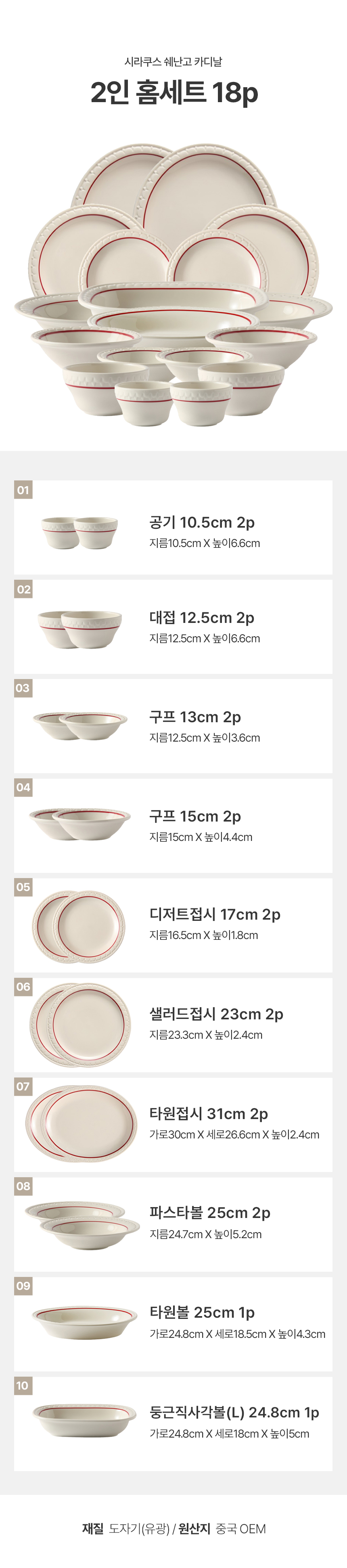Click the 둥근직사각볼(L) bowl thumbnail

pos(84,1420)
